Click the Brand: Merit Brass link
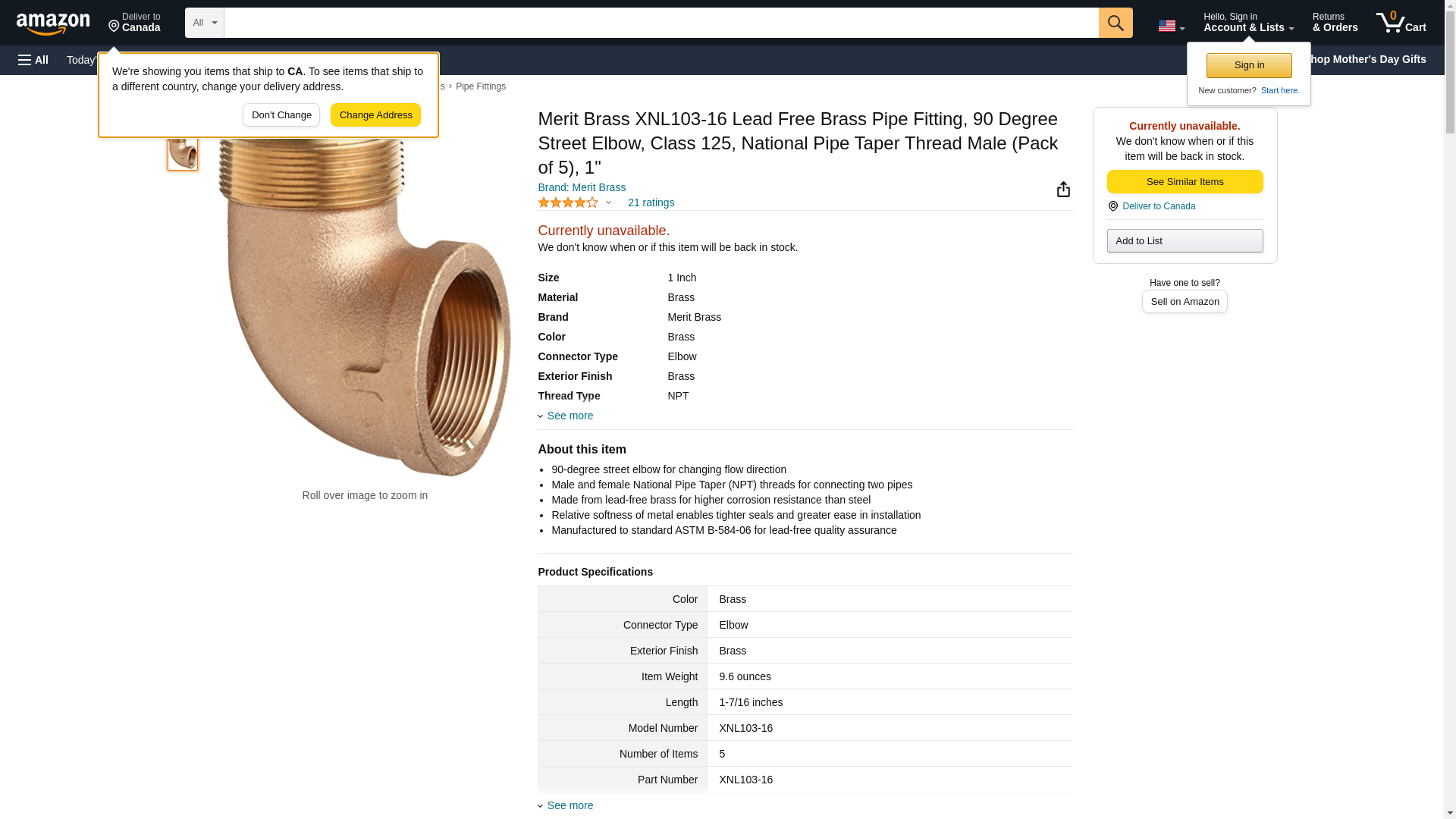The height and width of the screenshot is (819, 1456). (x=582, y=187)
